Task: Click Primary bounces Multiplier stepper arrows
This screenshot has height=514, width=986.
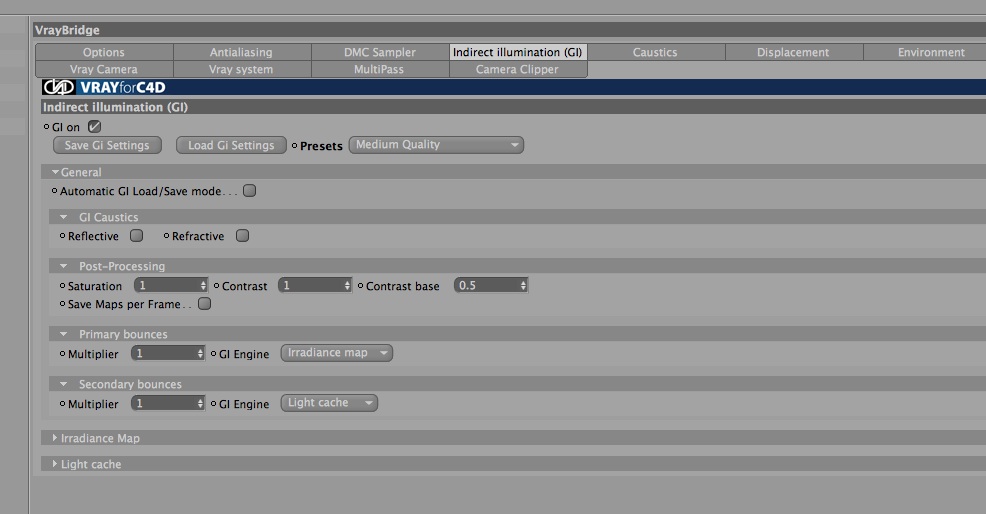Action: (201, 354)
